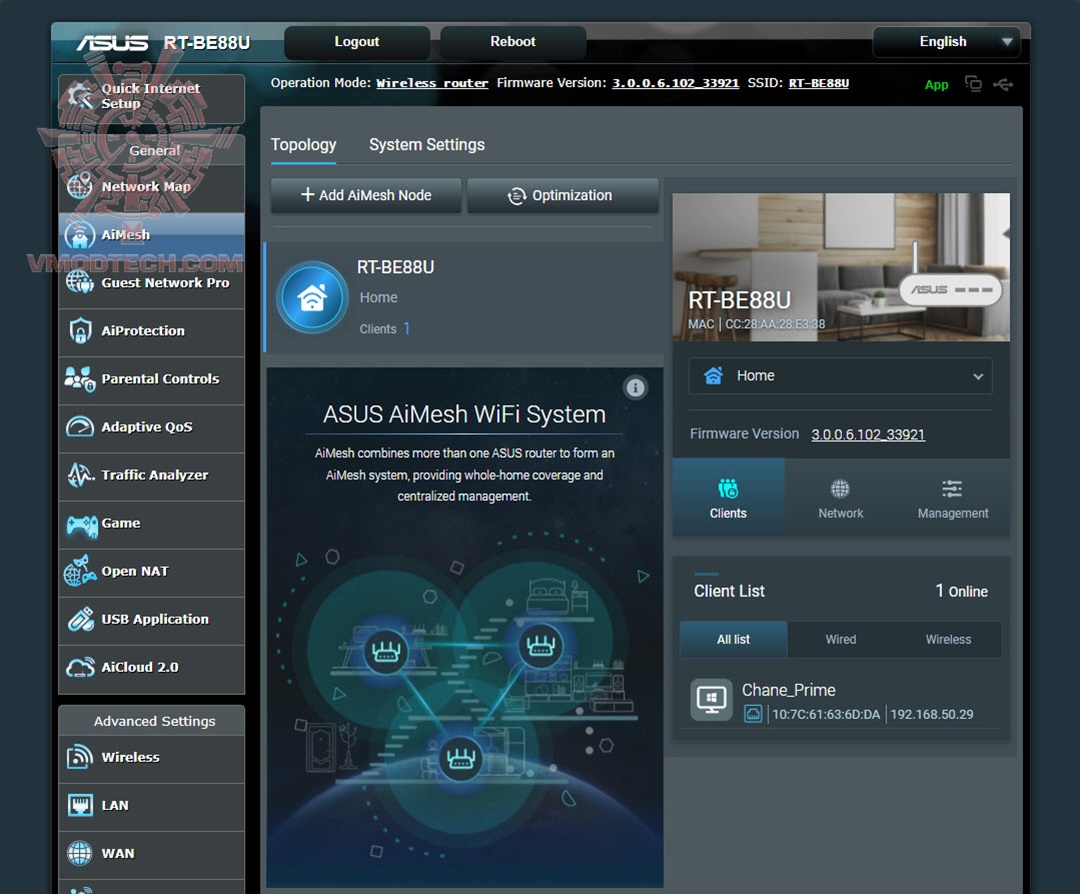The height and width of the screenshot is (894, 1080).
Task: Open the AiProtection shield icon
Action: coord(80,331)
